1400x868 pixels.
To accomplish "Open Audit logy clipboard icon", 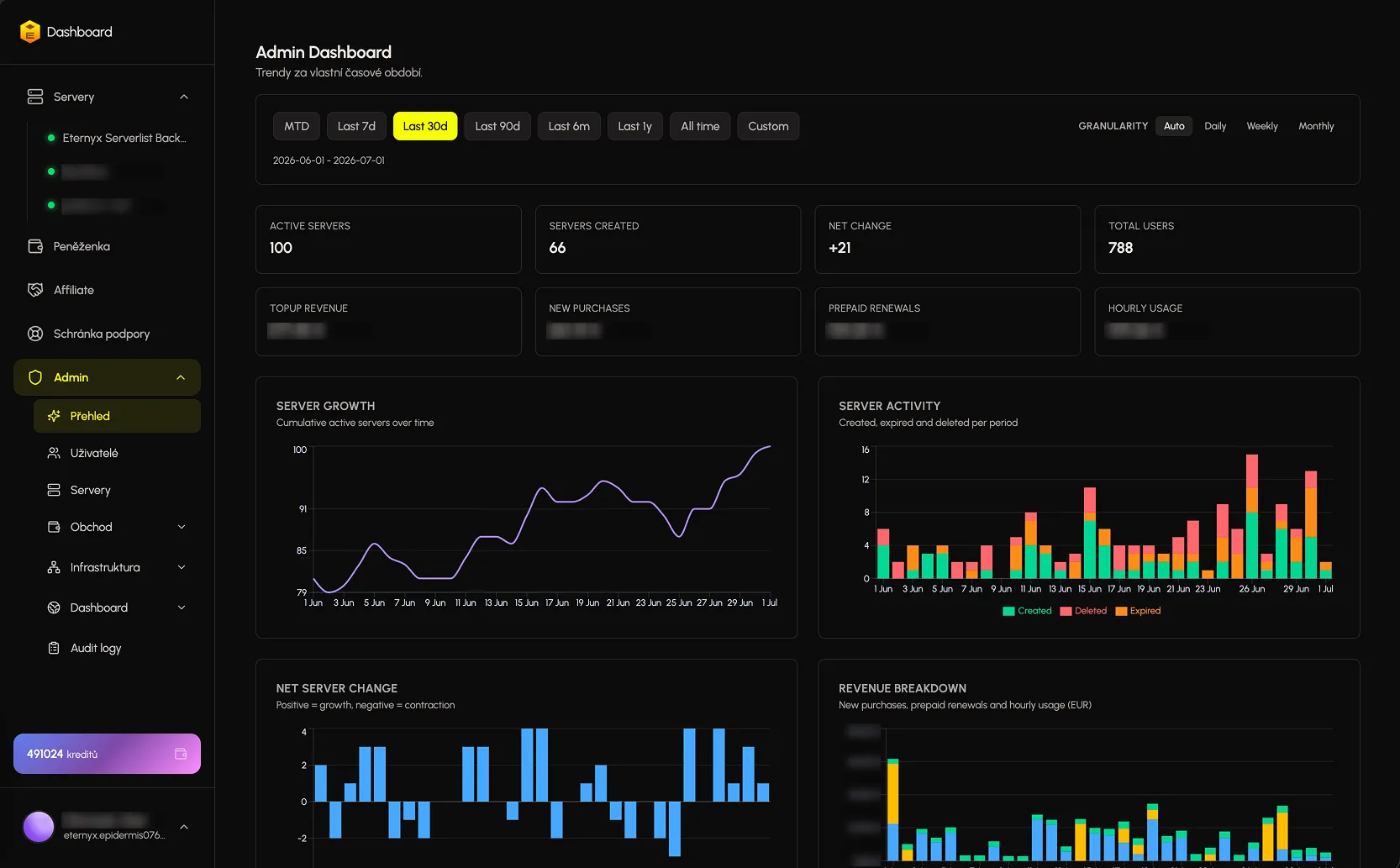I will [54, 648].
